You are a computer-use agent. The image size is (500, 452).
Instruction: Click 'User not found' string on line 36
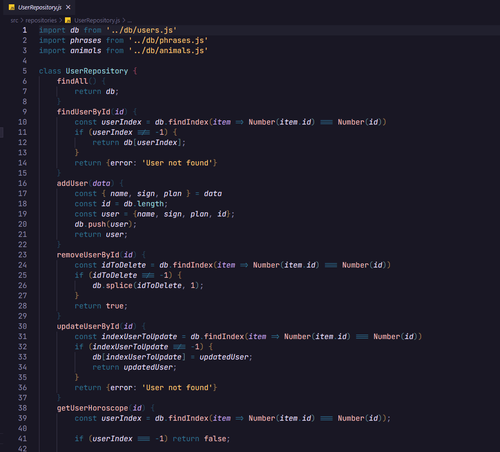177,388
